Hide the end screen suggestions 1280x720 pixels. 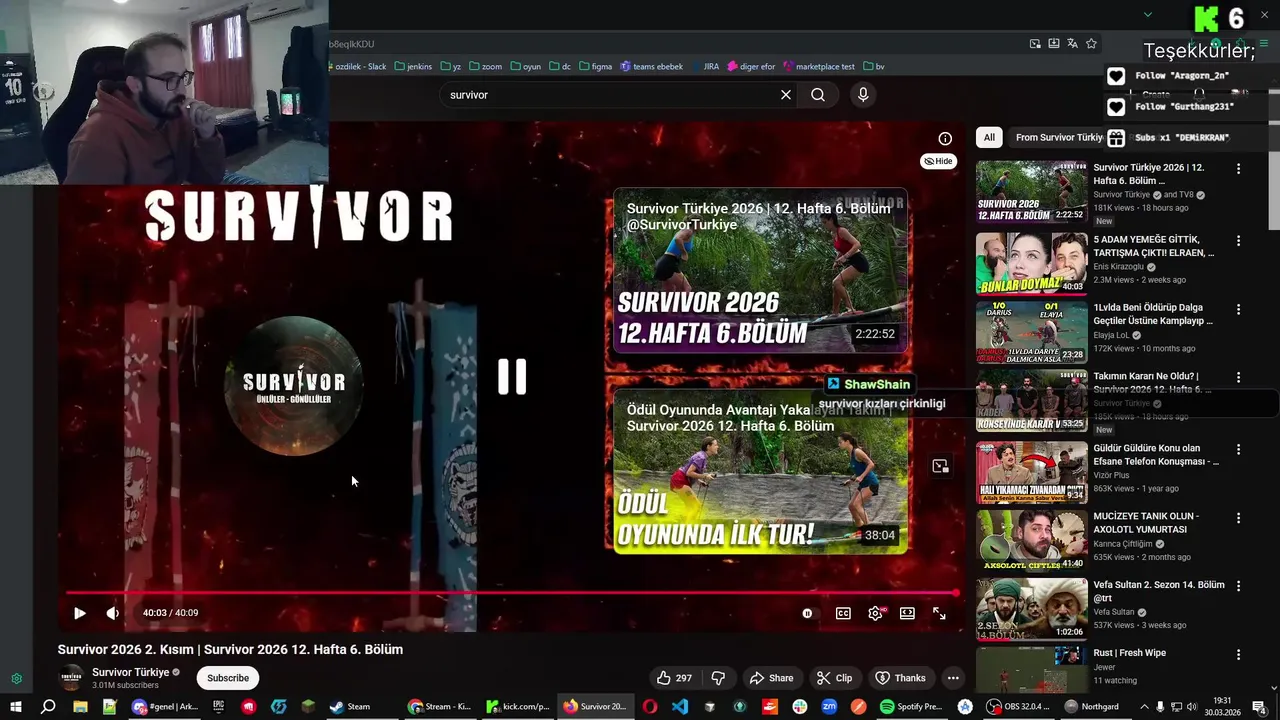[x=938, y=161]
